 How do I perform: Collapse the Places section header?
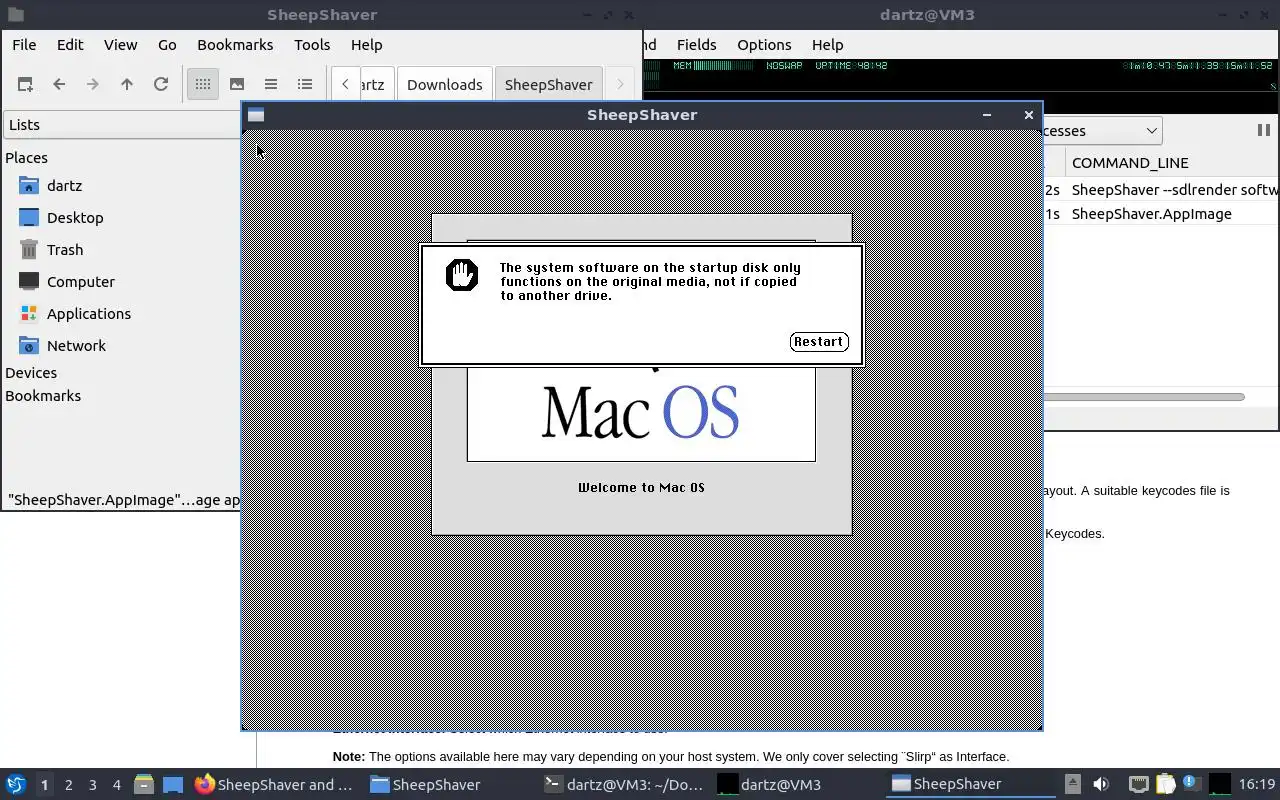point(26,158)
